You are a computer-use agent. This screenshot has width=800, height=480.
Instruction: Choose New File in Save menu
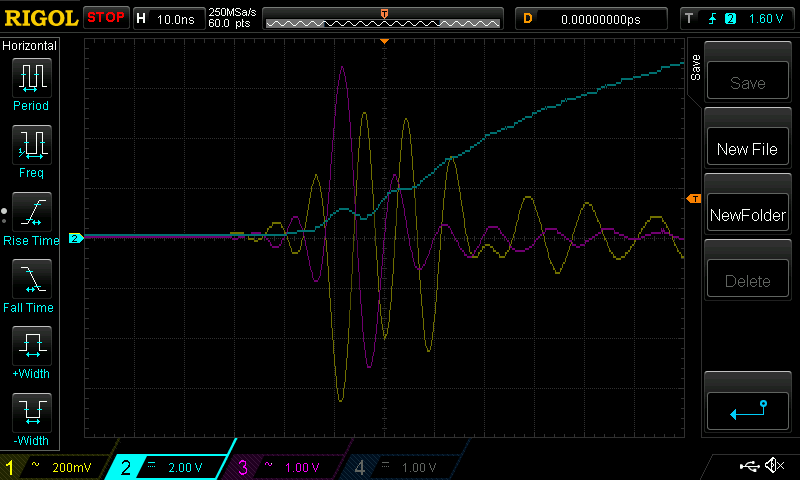pos(747,147)
